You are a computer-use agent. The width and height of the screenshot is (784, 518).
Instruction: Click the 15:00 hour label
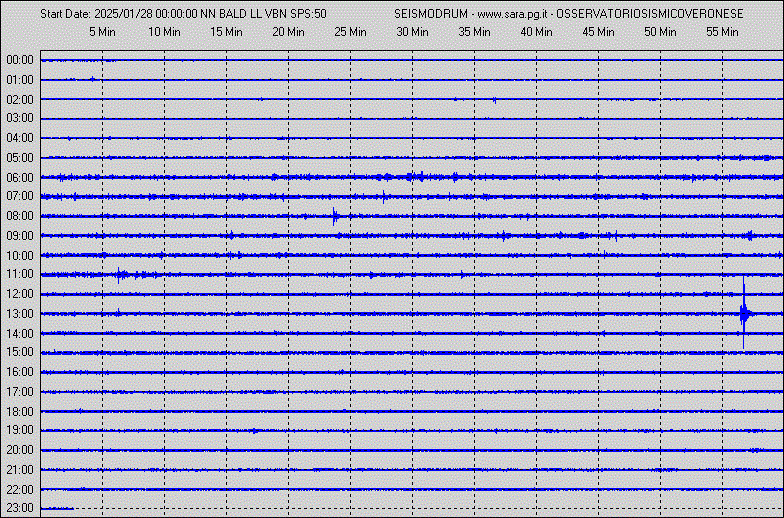coord(20,352)
